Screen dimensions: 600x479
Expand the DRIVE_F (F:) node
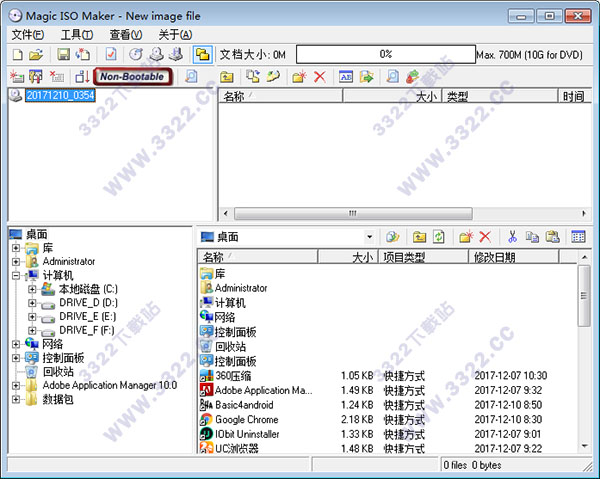pos(32,330)
